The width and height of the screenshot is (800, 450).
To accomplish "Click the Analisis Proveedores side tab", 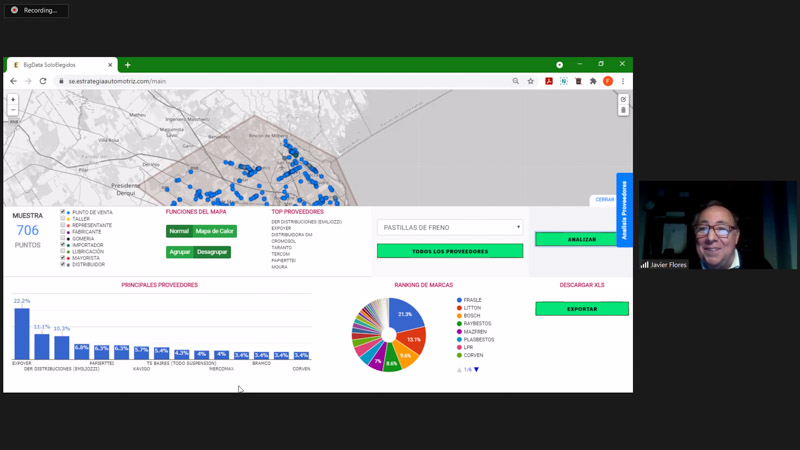I will (x=624, y=210).
